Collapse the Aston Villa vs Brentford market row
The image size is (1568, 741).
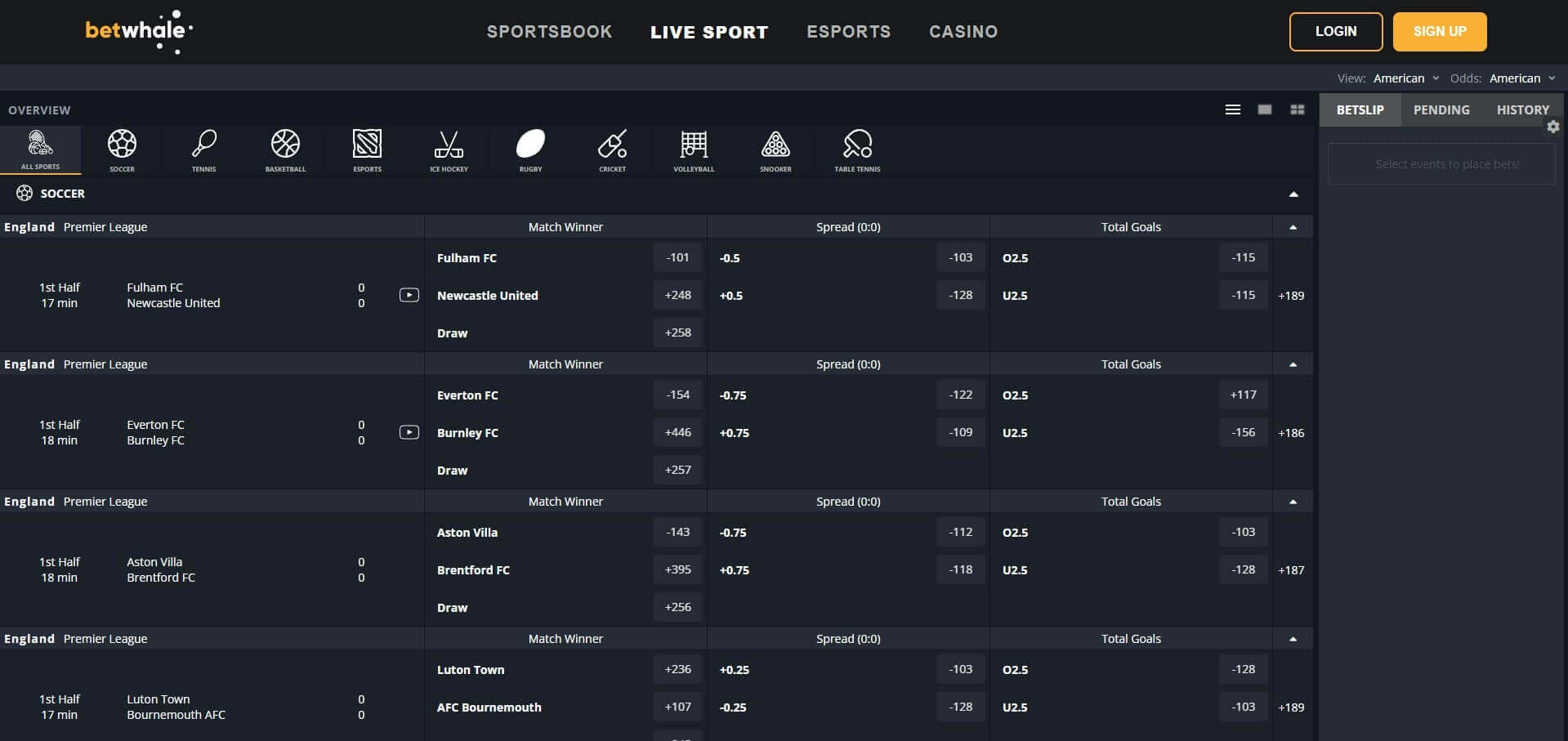pos(1293,501)
